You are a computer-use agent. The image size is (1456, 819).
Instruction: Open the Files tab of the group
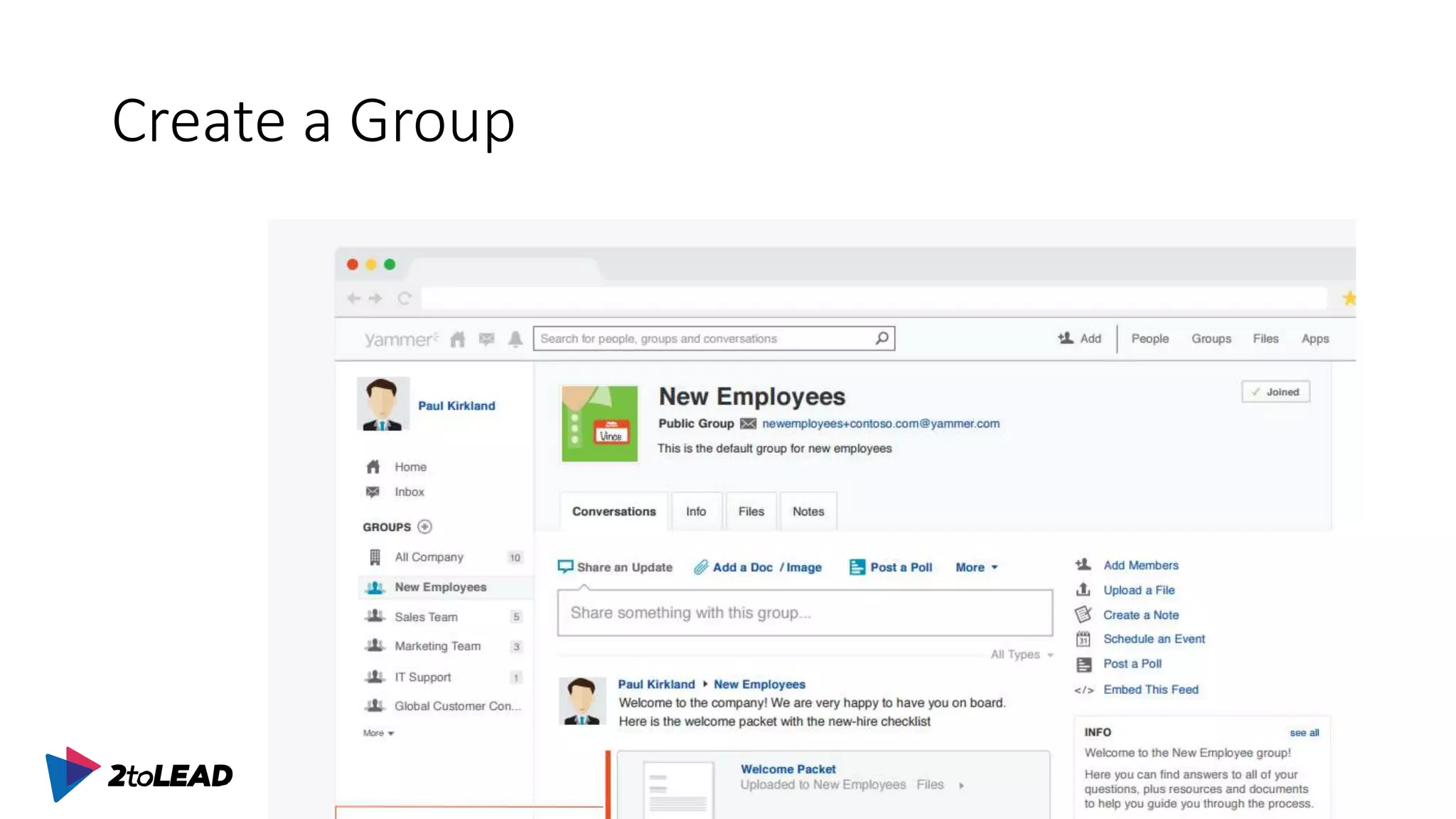[751, 511]
